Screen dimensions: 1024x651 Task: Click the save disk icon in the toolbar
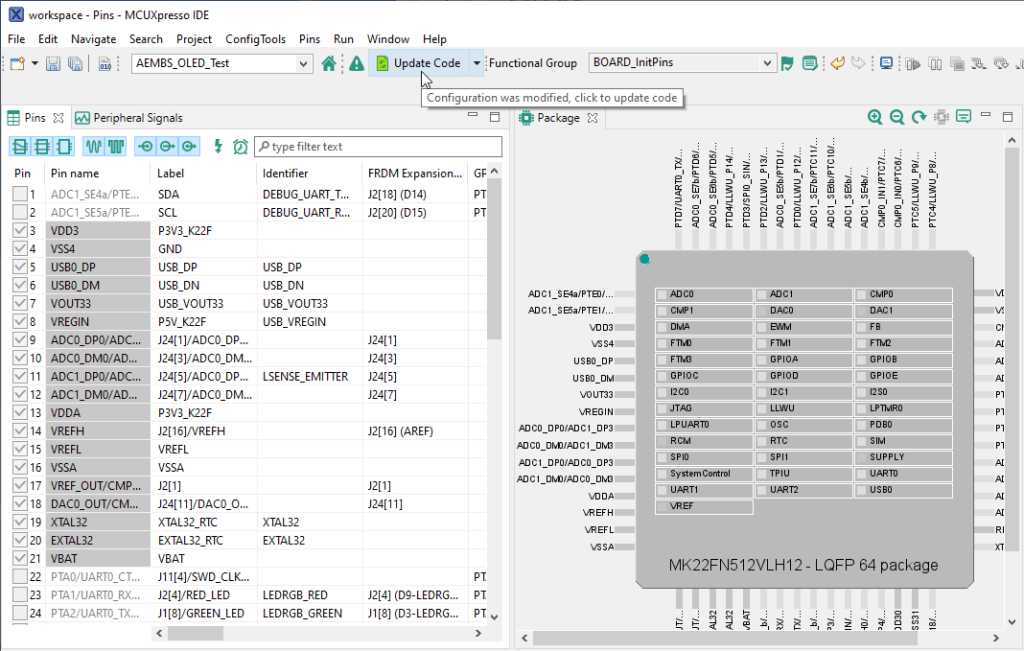[x=54, y=63]
